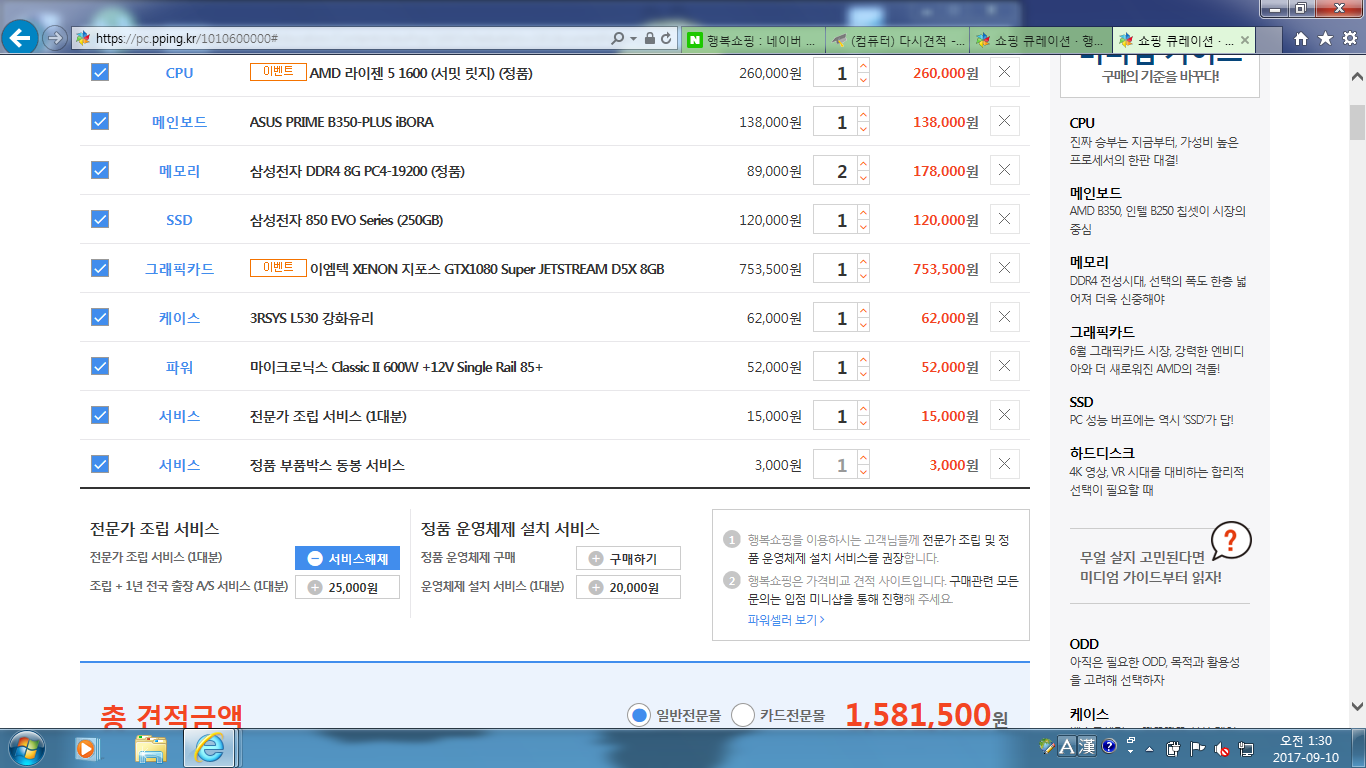Increase 파워 quantity with up arrow
The height and width of the screenshot is (768, 1366).
[x=863, y=359]
